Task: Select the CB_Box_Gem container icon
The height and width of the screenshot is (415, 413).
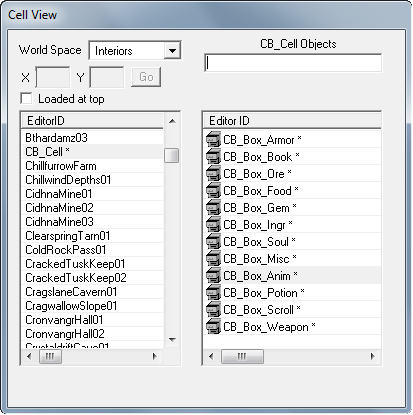Action: point(213,207)
